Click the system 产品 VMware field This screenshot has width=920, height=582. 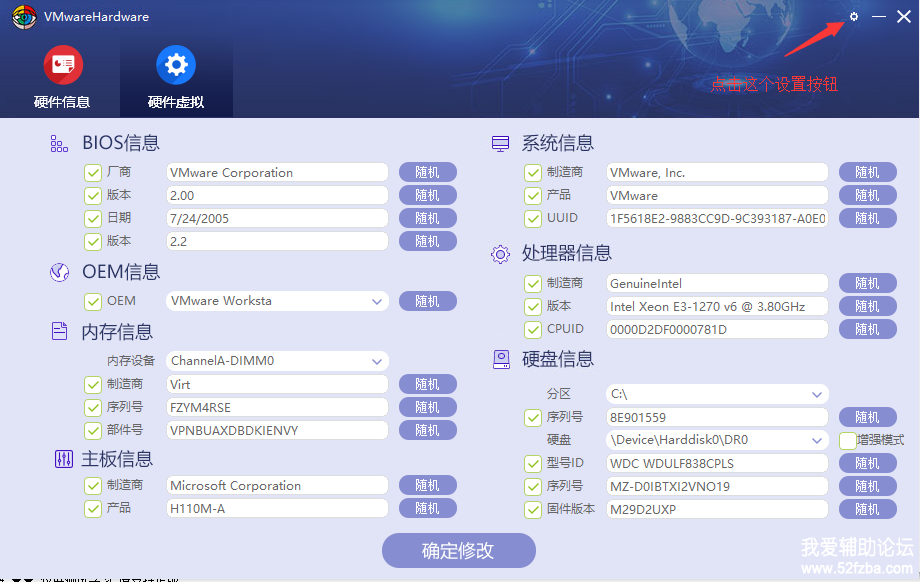[717, 195]
